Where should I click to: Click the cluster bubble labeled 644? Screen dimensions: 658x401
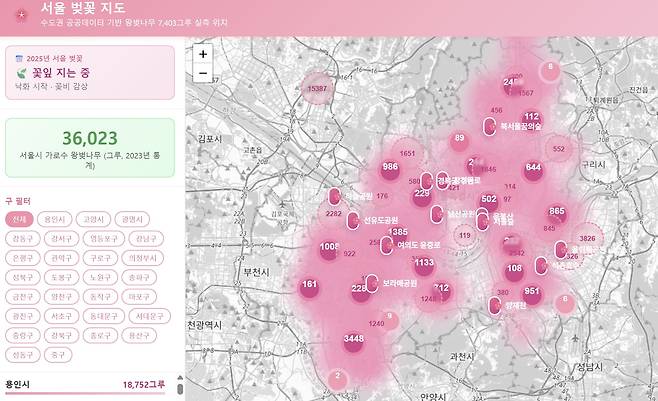click(533, 169)
